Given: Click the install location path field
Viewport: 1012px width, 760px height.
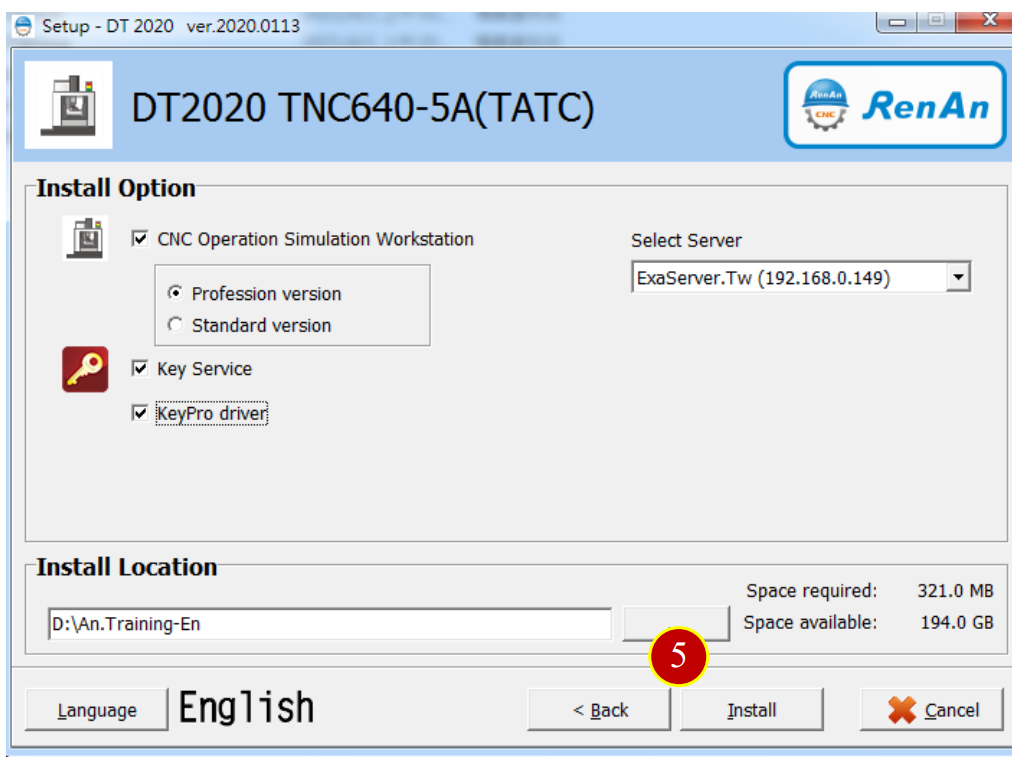Looking at the screenshot, I should click(330, 624).
